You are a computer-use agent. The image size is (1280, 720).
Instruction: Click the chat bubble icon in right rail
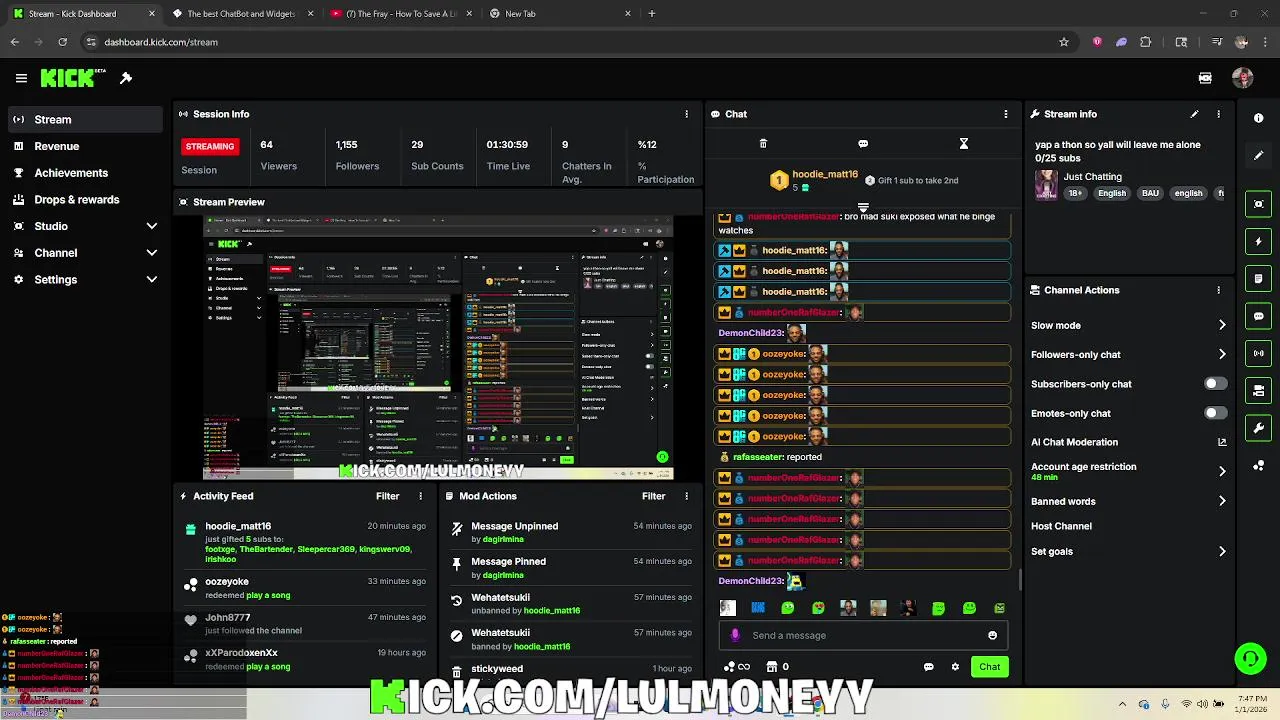coord(1259,316)
